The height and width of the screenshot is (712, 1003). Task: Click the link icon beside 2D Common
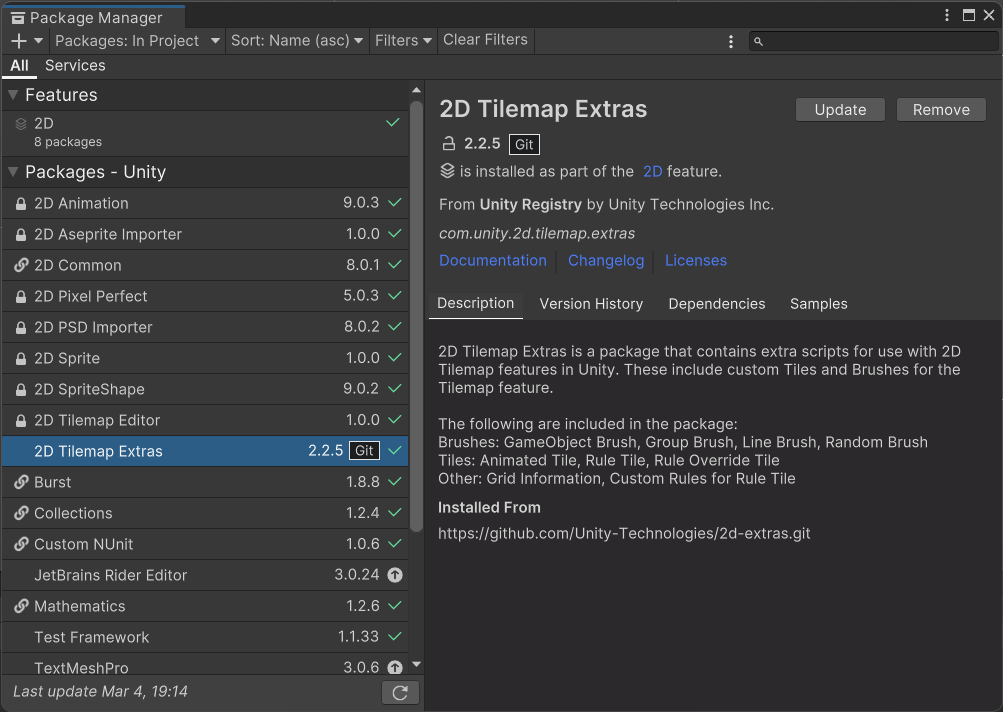click(21, 265)
